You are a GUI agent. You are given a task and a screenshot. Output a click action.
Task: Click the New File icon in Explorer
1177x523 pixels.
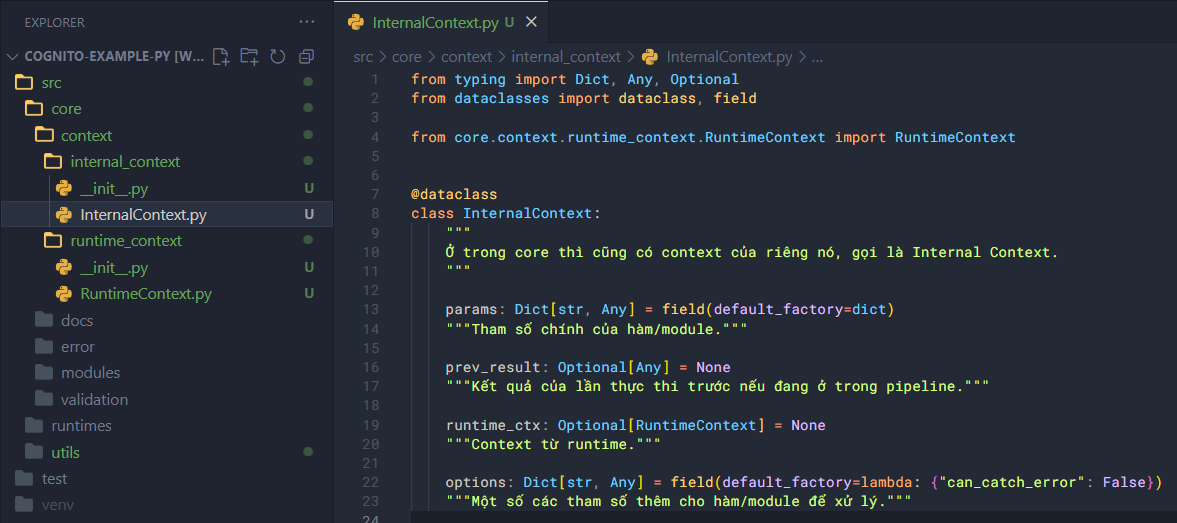tap(221, 57)
